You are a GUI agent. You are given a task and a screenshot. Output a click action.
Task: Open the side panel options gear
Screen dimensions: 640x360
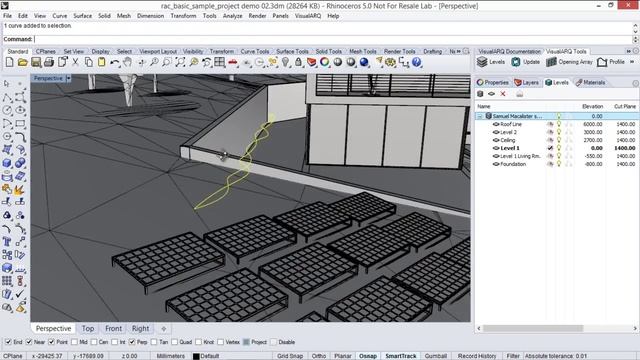pos(636,83)
